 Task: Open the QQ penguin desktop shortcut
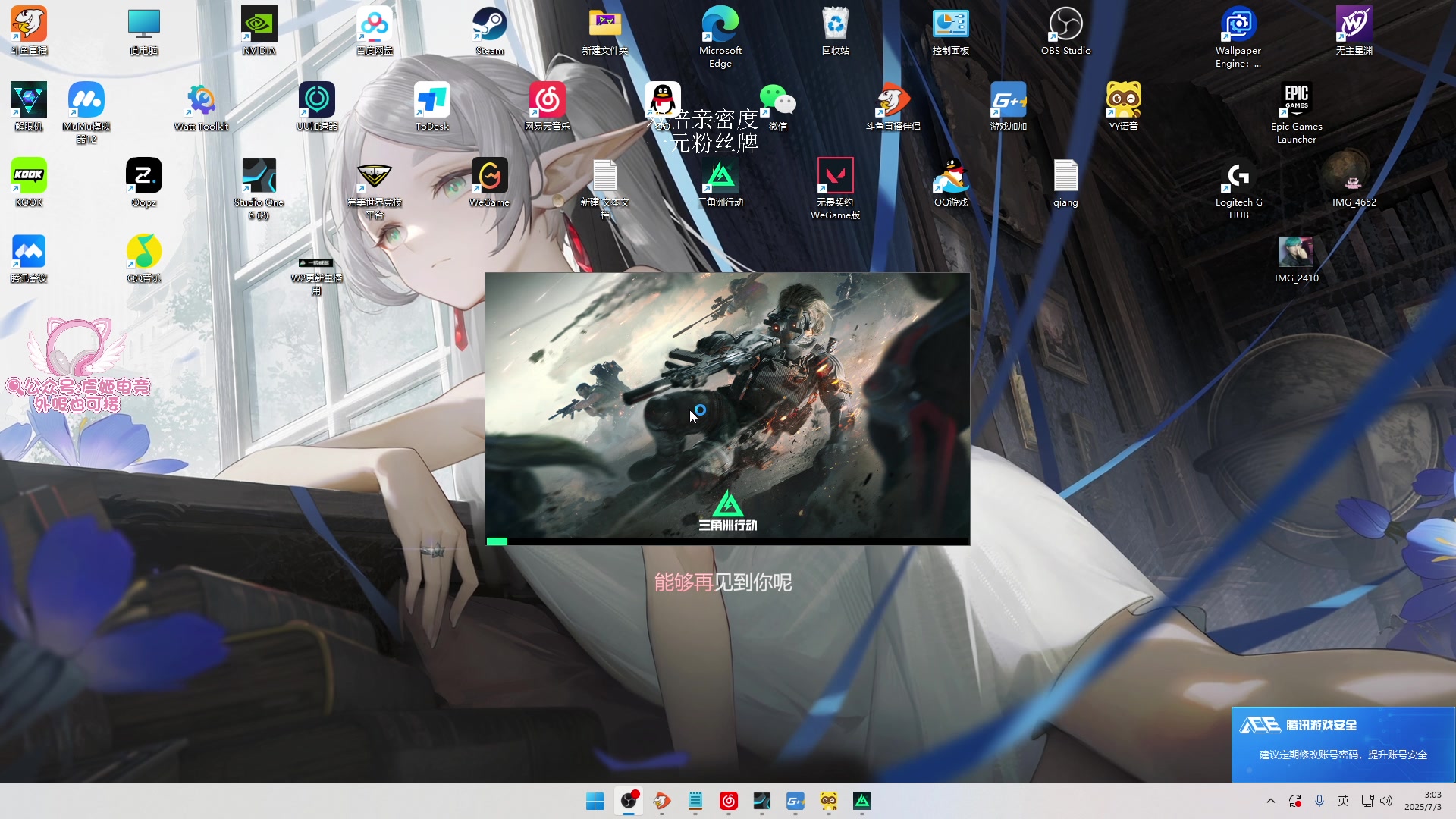[663, 100]
